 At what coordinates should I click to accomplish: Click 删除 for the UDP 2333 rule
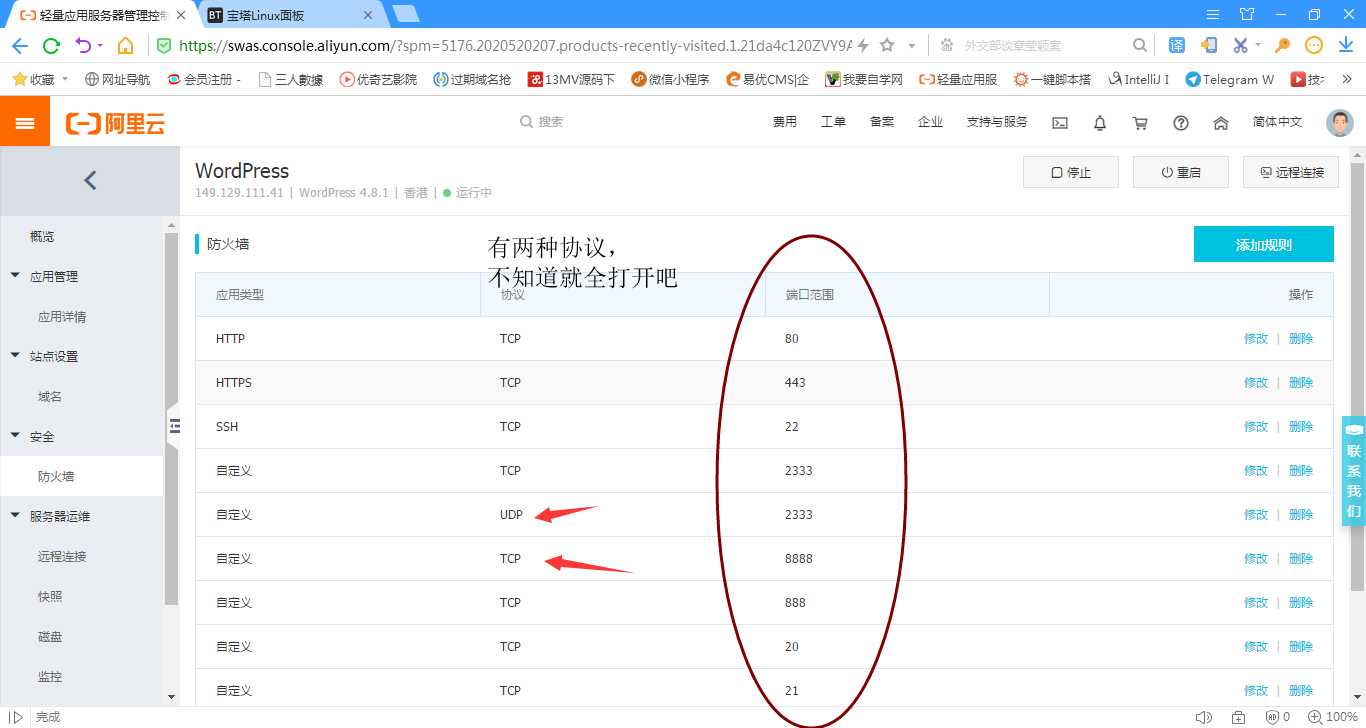point(1301,515)
